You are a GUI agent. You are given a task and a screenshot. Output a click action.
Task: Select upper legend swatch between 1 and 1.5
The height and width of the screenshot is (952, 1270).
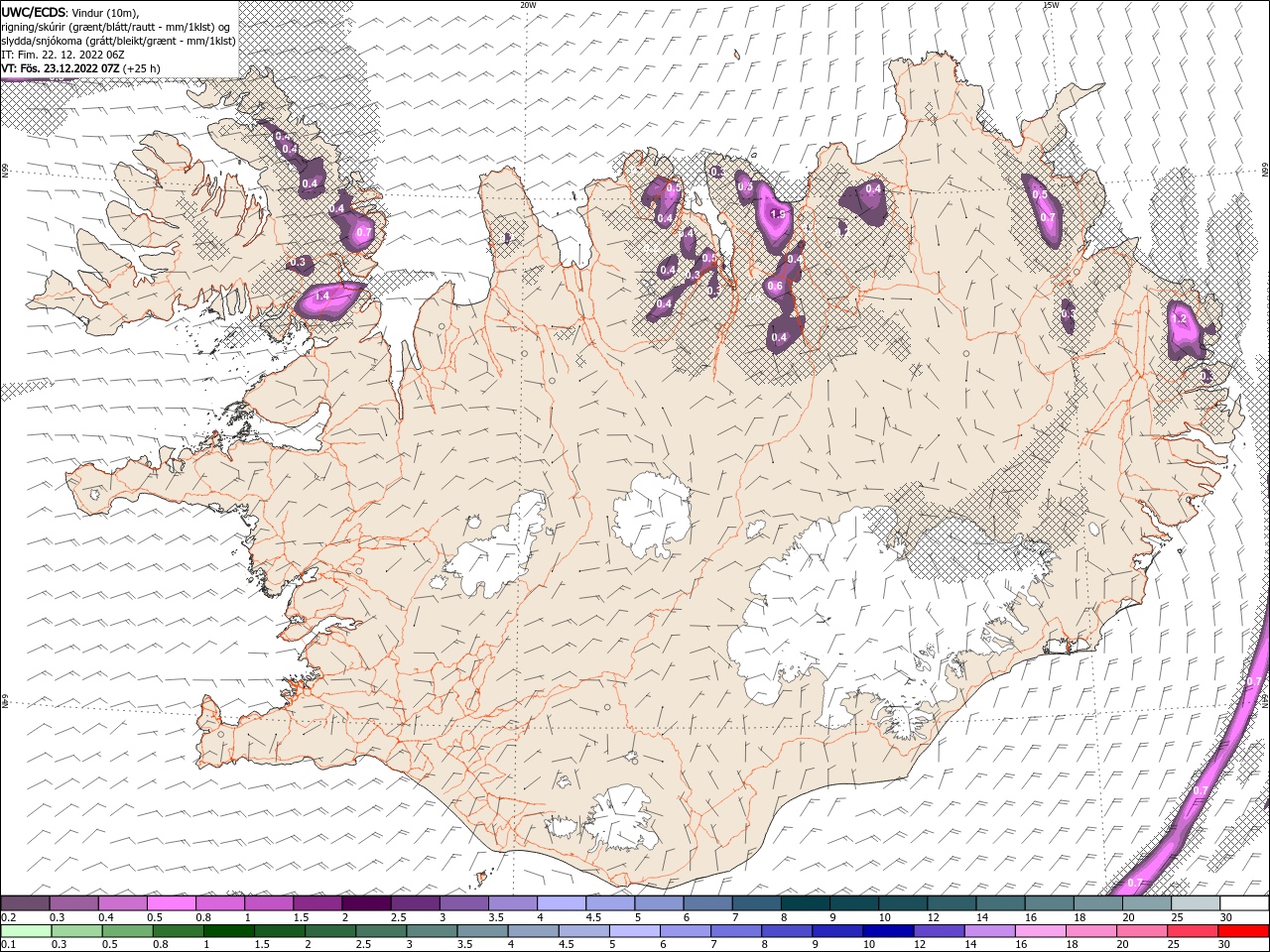point(269,903)
